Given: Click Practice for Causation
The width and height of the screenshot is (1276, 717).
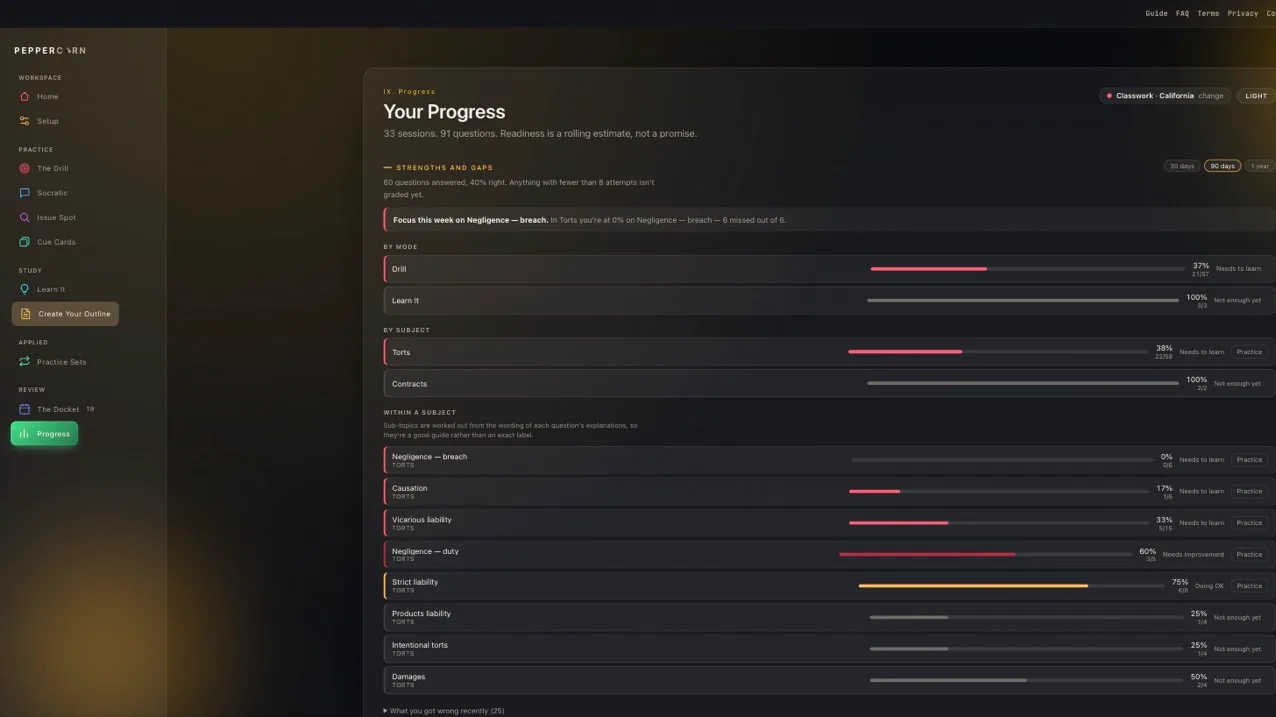Looking at the screenshot, I should pos(1249,491).
